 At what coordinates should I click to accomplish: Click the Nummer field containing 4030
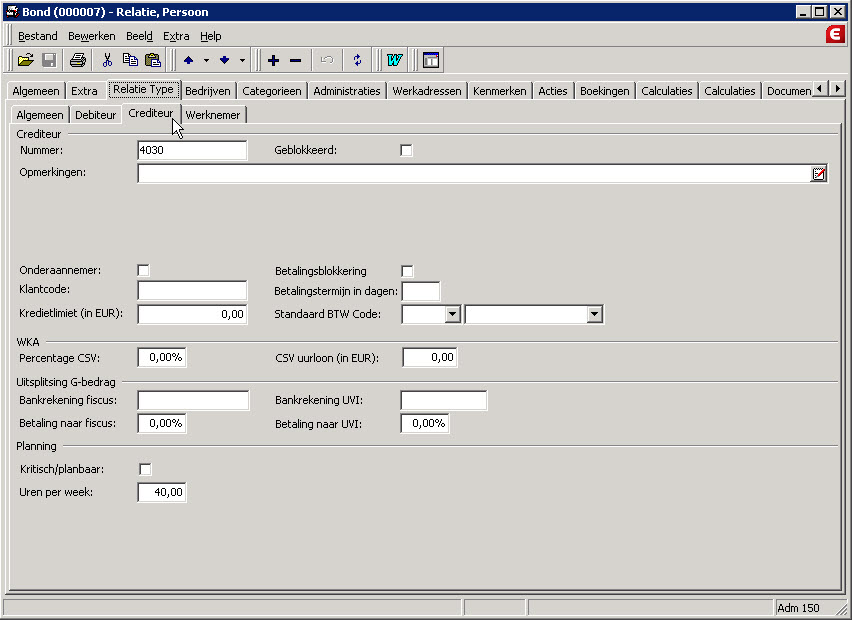click(x=192, y=151)
